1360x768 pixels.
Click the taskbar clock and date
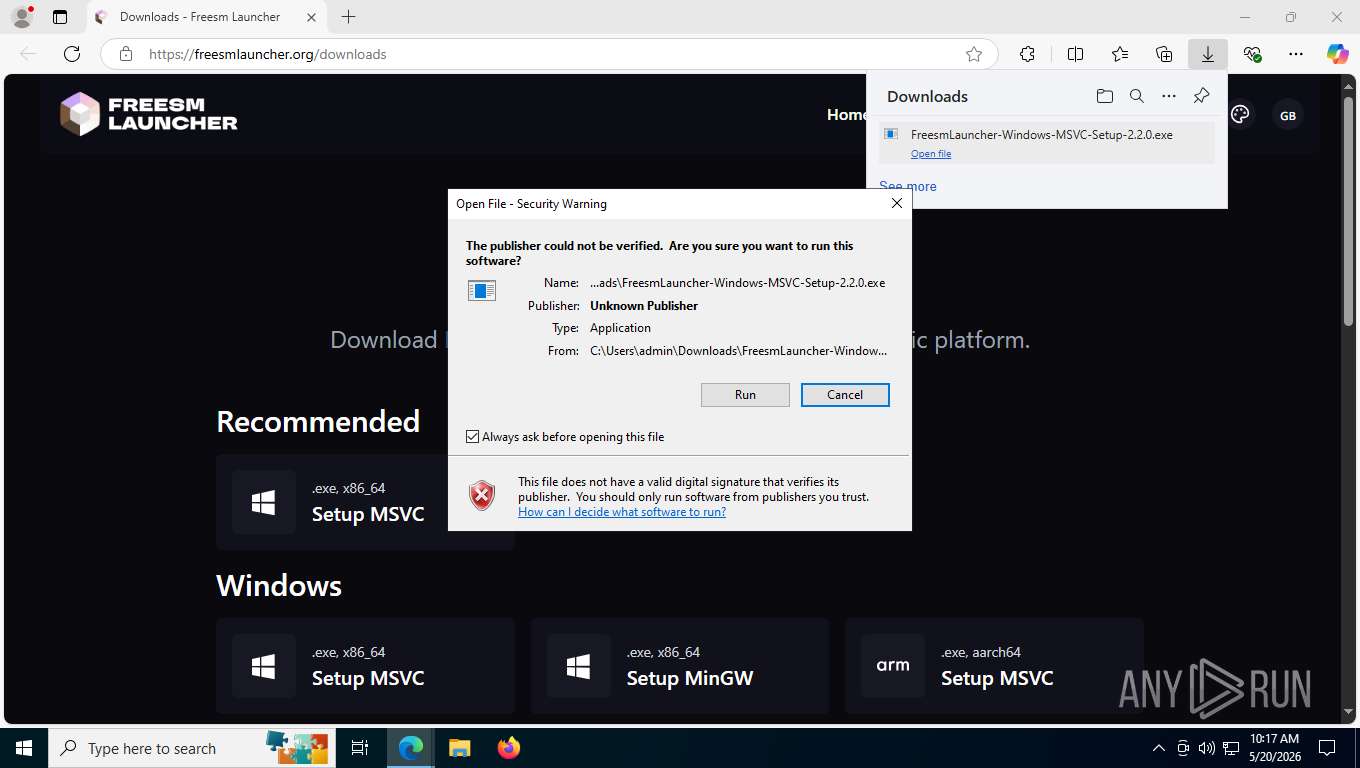click(x=1274, y=748)
